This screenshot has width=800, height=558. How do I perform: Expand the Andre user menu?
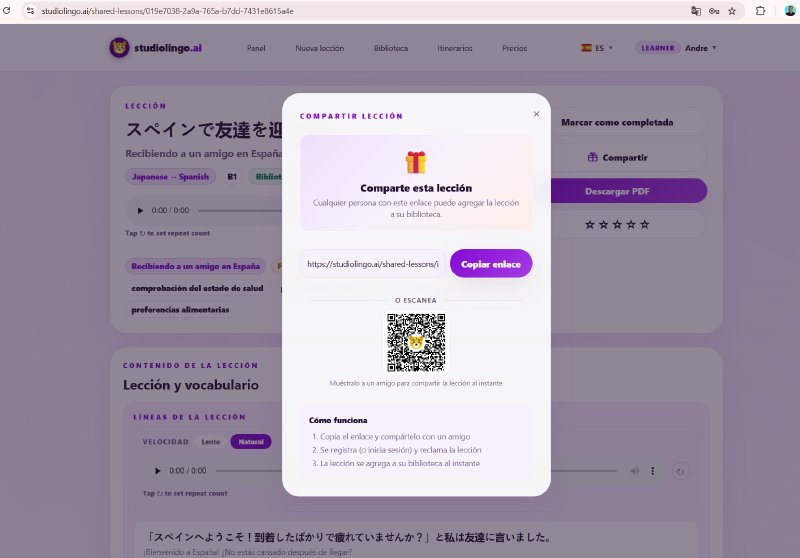[x=701, y=48]
